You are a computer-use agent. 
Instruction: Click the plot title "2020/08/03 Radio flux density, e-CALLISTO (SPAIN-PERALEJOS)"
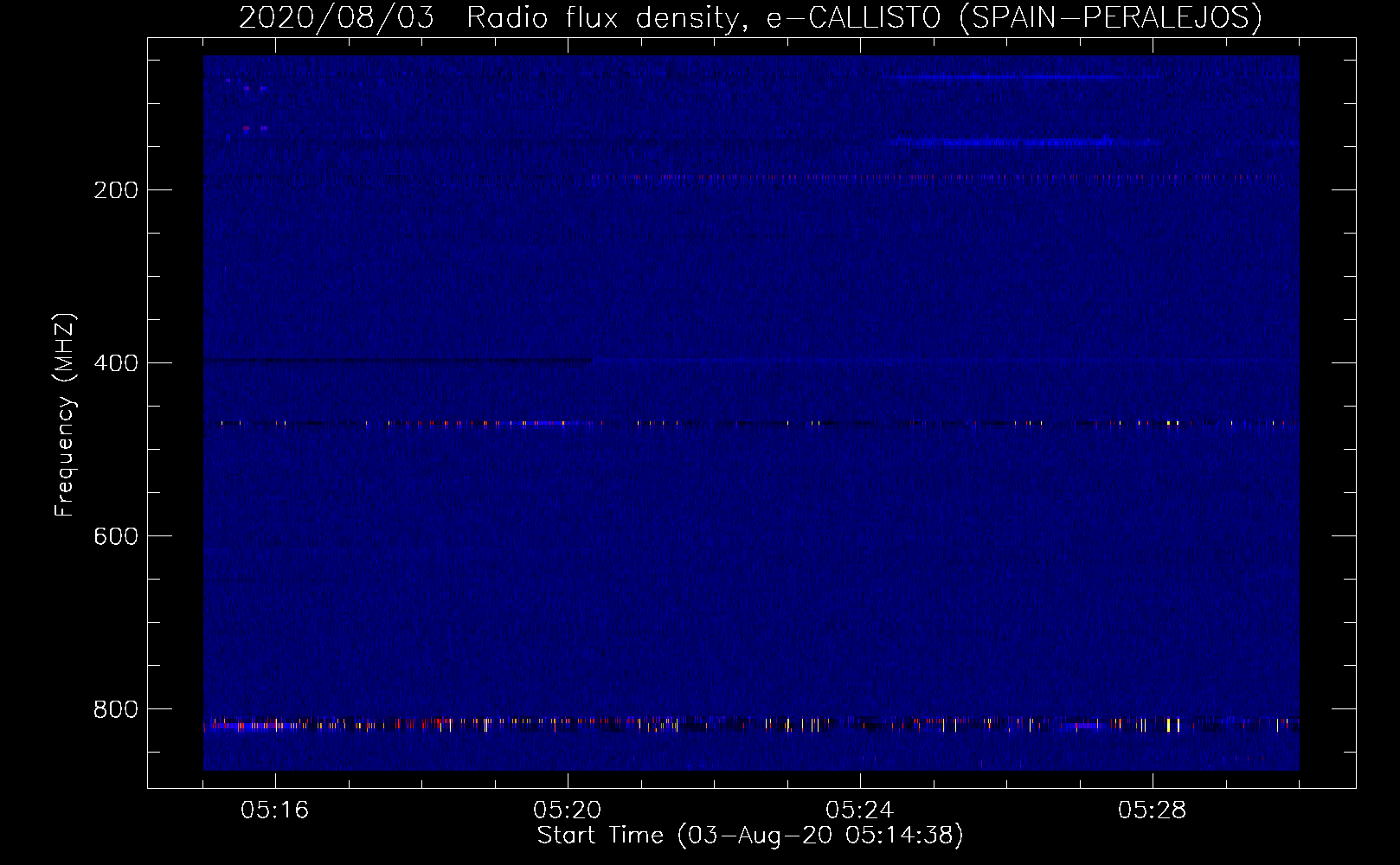click(750, 17)
